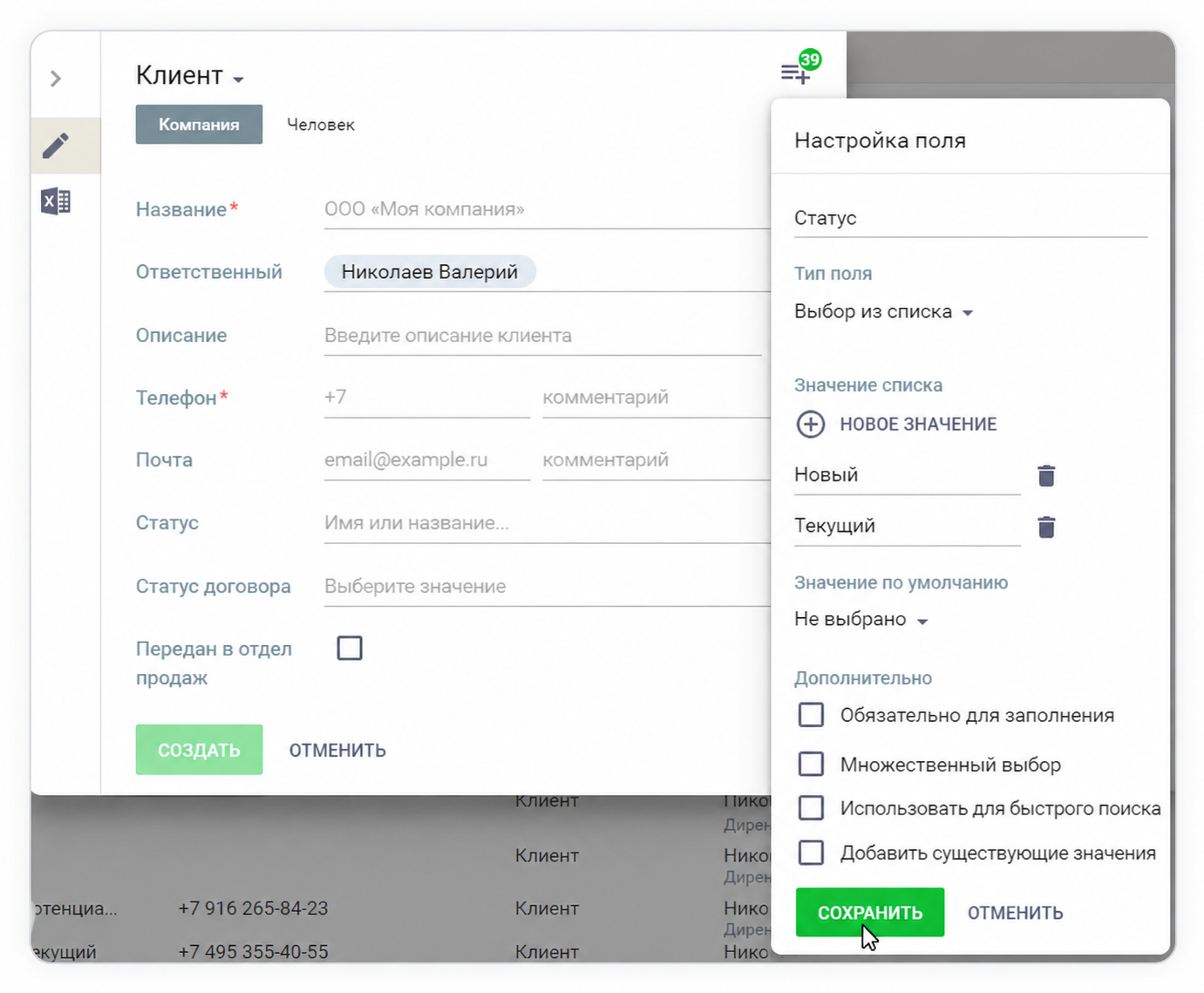This screenshot has height=993, width=1204.
Task: Open 'Статус договора' value selector
Action: [547, 587]
